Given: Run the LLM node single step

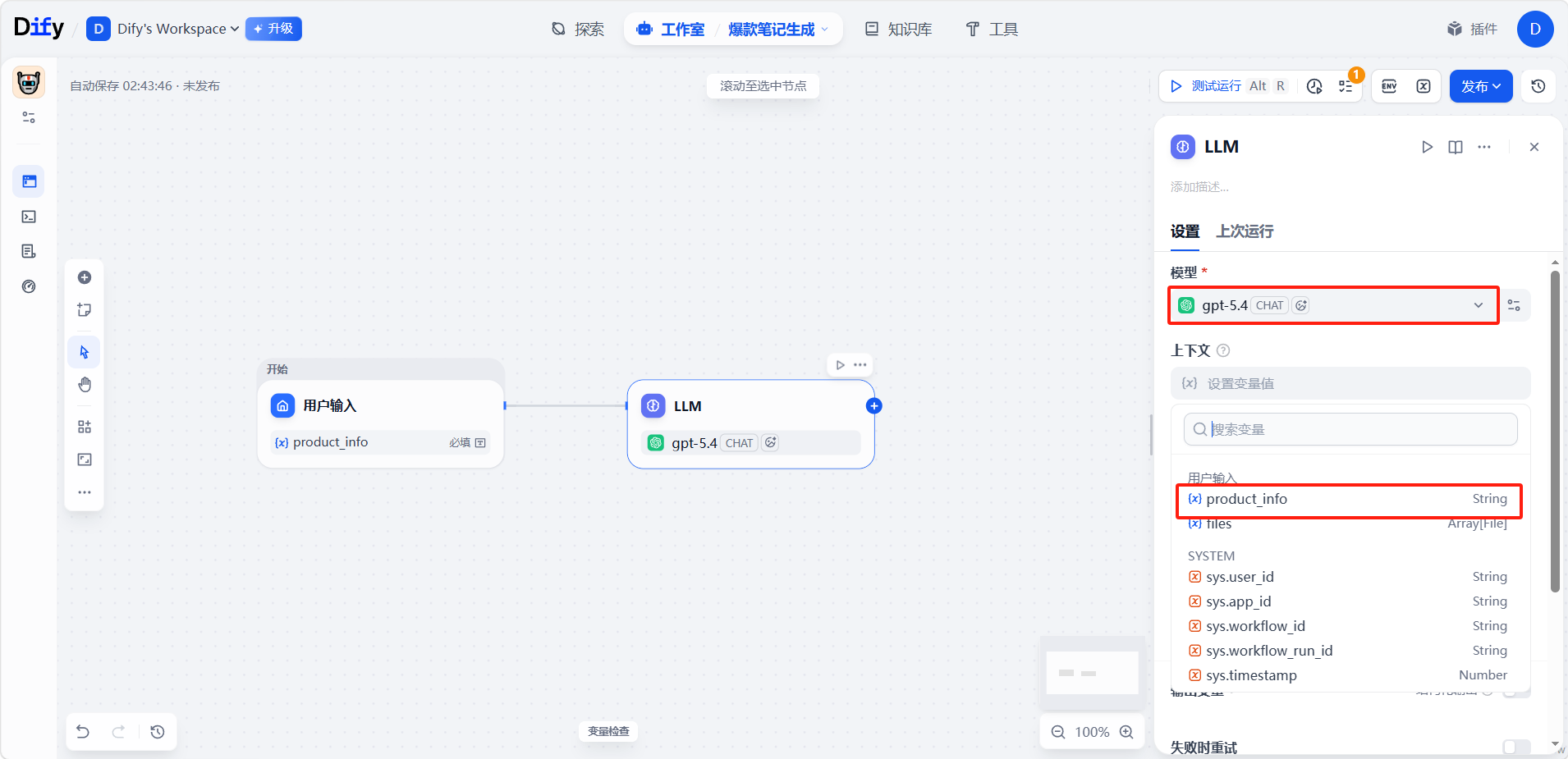Looking at the screenshot, I should (x=1427, y=147).
